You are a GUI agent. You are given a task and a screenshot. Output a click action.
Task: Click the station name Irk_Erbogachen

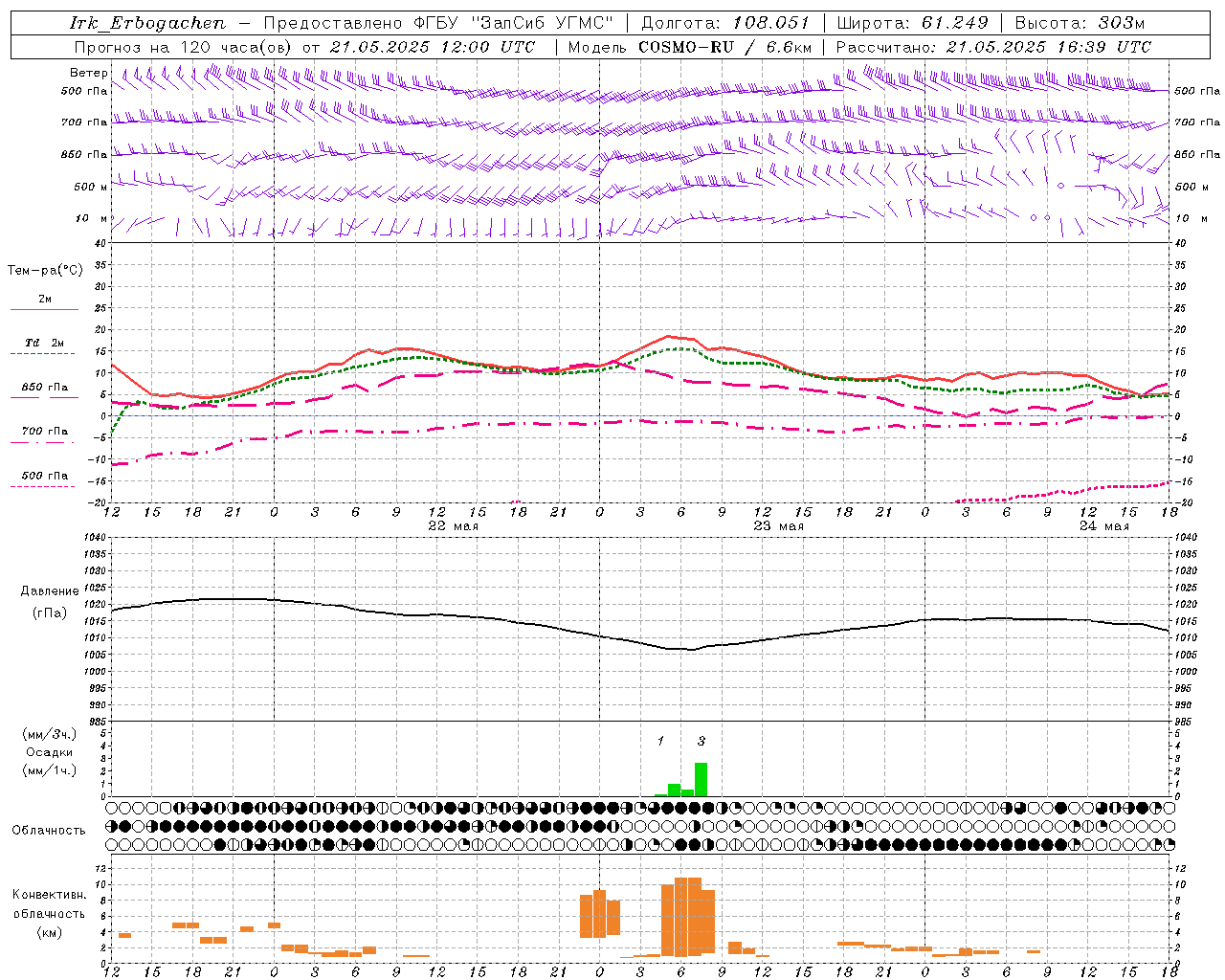(148, 23)
